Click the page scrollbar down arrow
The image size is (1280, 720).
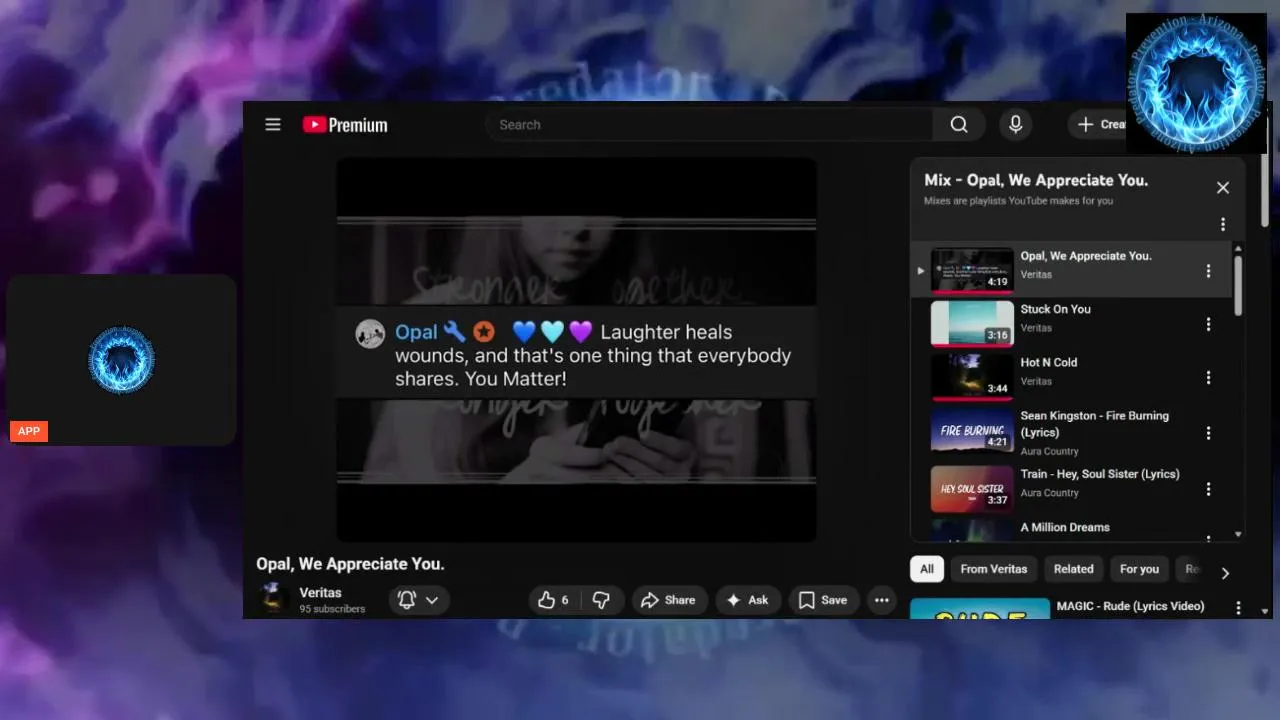point(1265,611)
